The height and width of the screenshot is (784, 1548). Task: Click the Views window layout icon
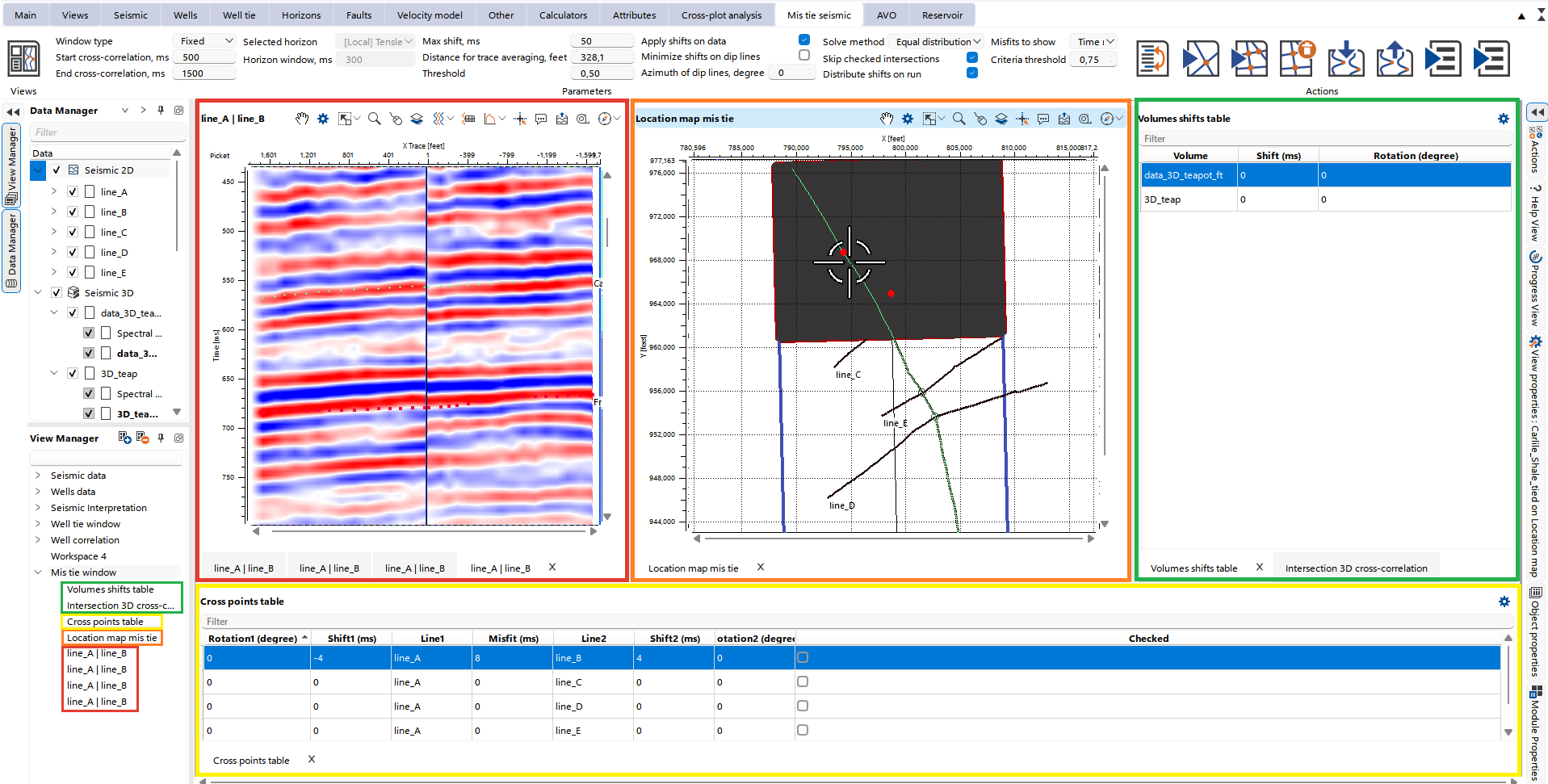click(23, 59)
